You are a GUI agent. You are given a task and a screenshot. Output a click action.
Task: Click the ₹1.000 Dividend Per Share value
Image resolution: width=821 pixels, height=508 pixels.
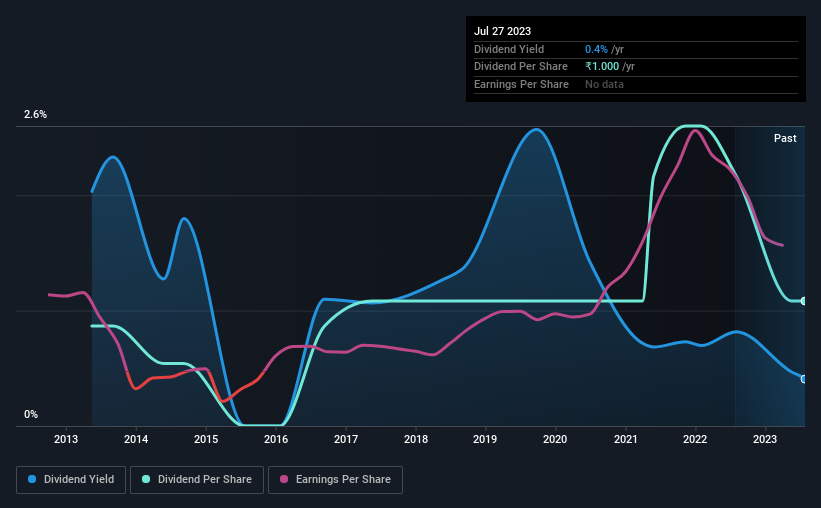coord(602,67)
